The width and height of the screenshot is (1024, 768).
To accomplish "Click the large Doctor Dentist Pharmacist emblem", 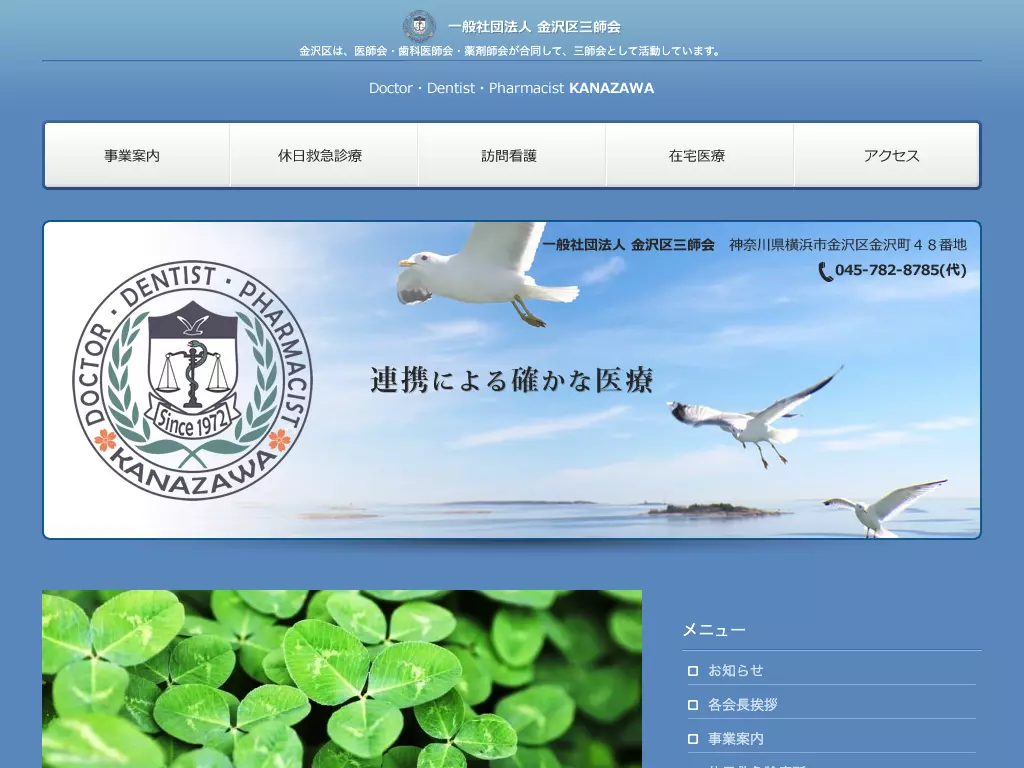I will (192, 380).
